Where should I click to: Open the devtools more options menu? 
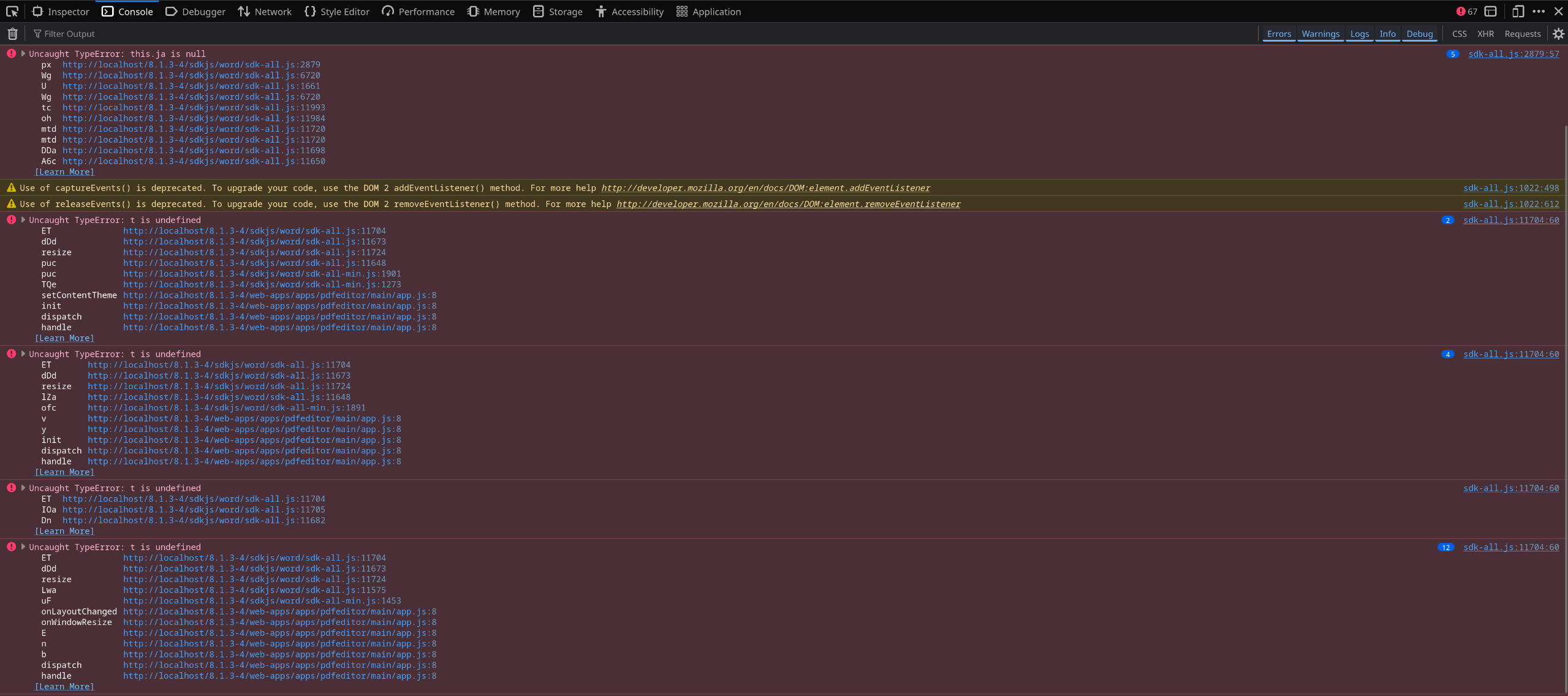point(1538,12)
